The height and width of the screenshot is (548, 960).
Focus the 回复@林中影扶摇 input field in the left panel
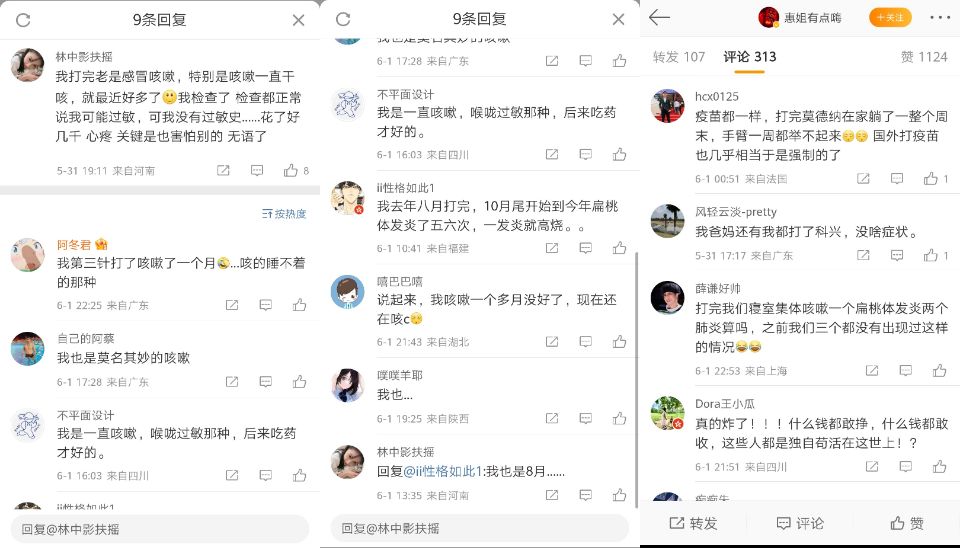160,529
